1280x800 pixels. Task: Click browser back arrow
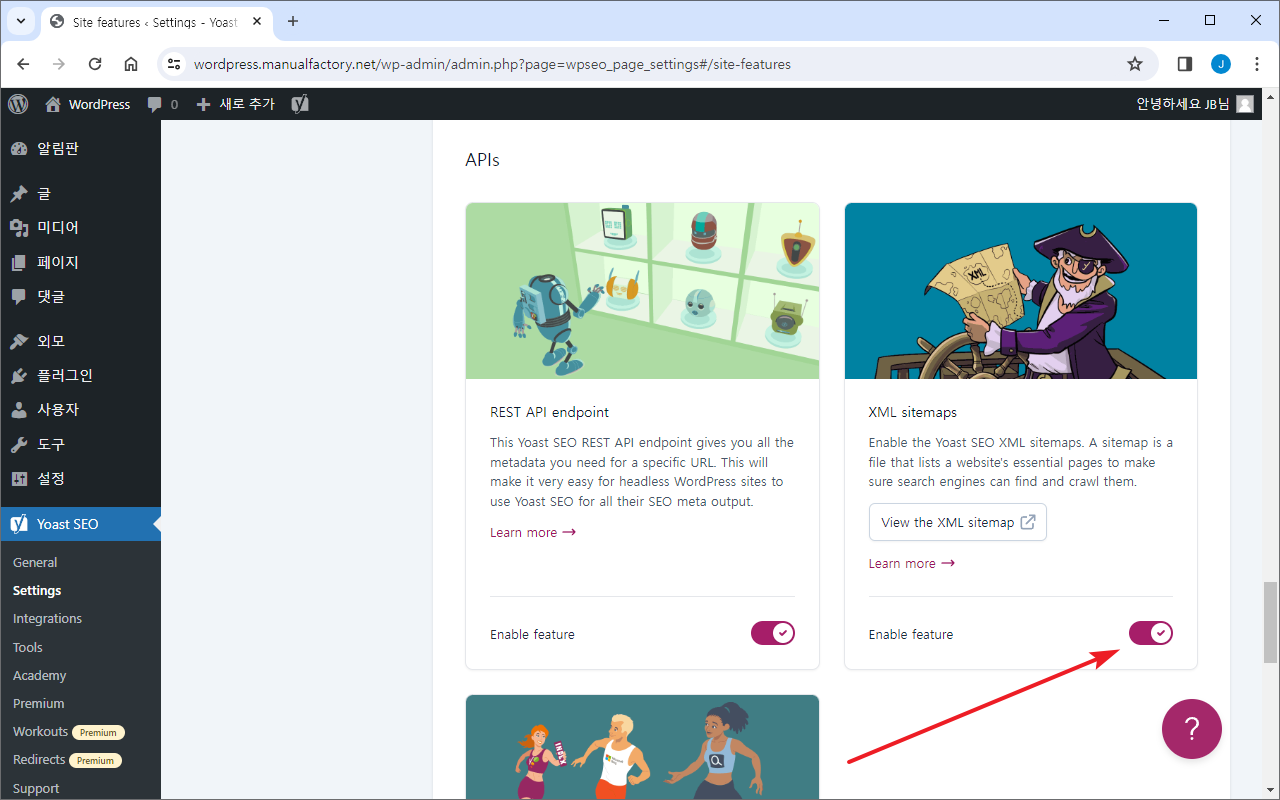24,64
